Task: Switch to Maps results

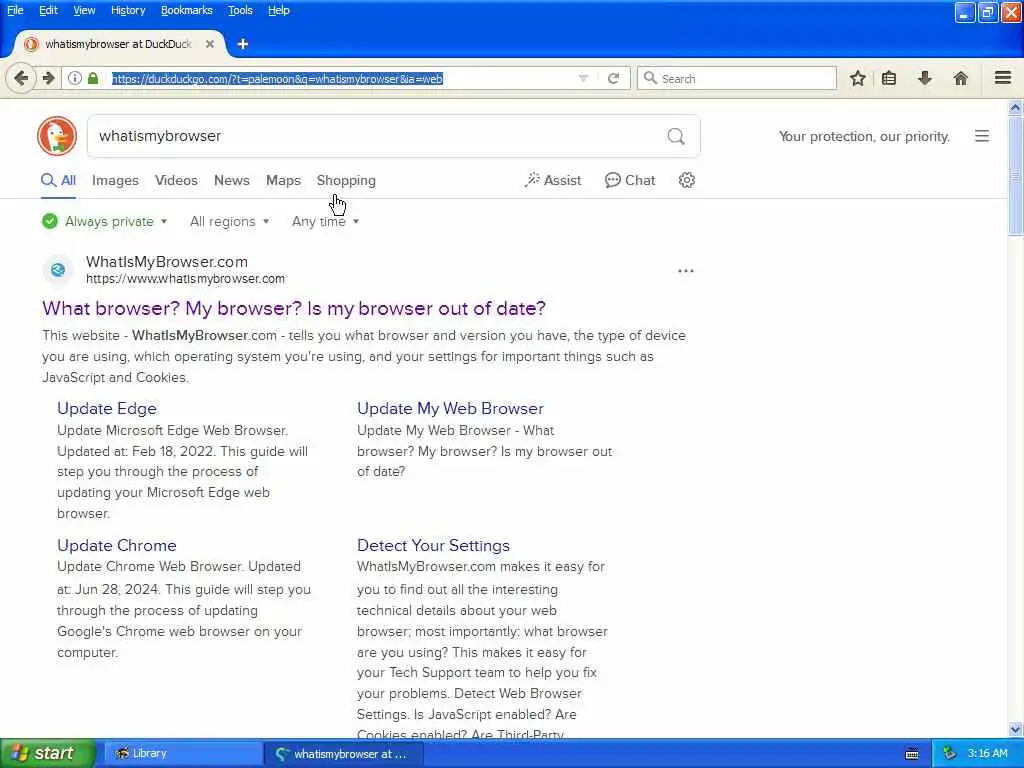Action: point(283,180)
